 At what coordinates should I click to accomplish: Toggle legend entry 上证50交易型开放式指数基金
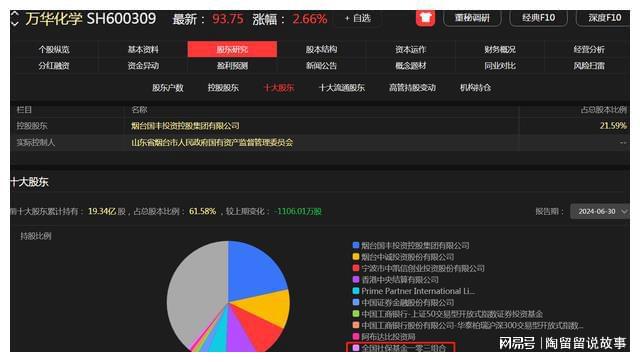tap(447, 314)
